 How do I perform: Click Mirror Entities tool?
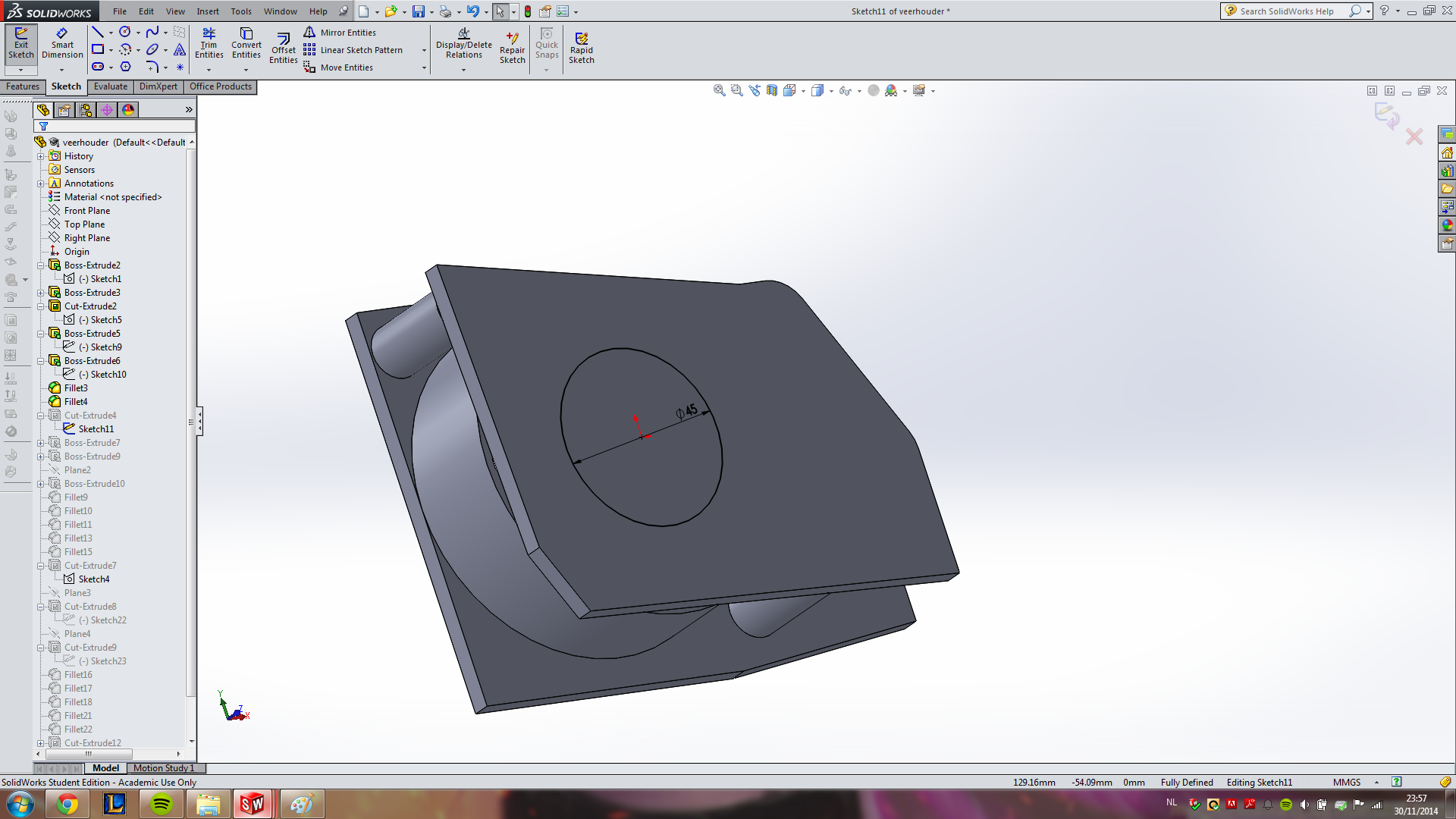pyautogui.click(x=340, y=33)
